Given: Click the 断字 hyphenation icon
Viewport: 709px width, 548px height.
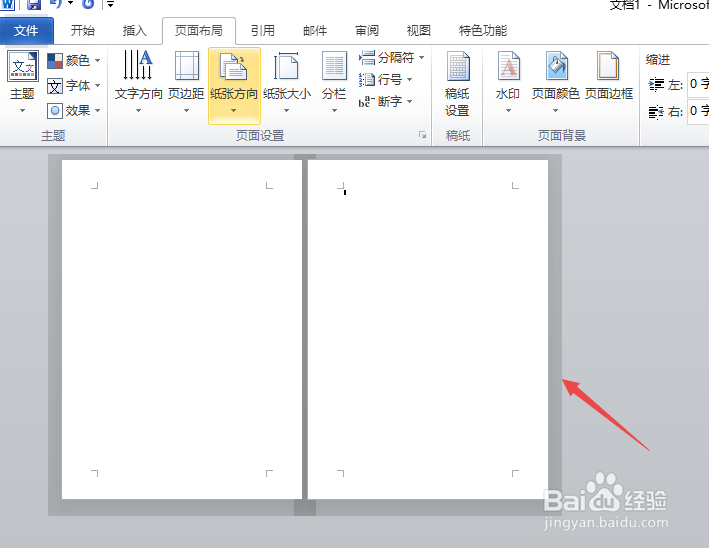Looking at the screenshot, I should pyautogui.click(x=367, y=101).
